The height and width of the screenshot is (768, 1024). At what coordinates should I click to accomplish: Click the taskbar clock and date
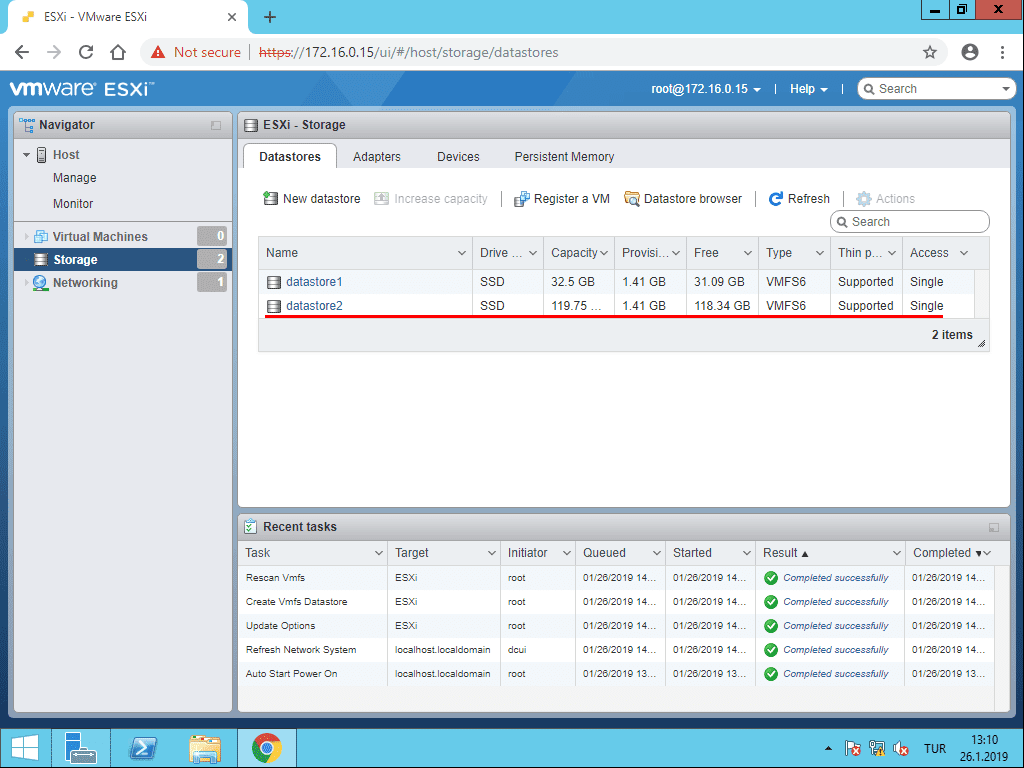984,748
